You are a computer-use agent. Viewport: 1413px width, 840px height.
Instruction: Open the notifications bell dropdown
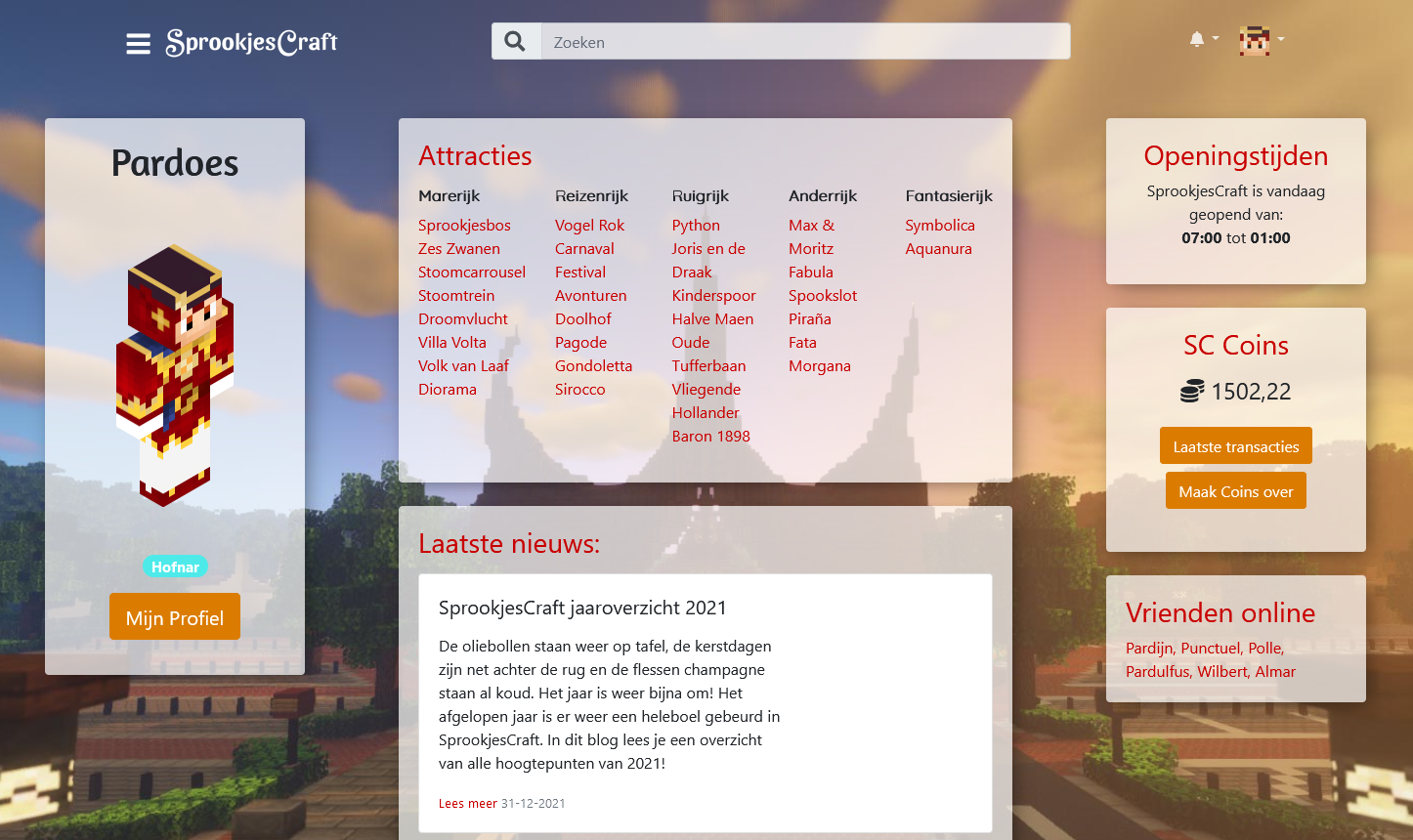[x=1203, y=39]
